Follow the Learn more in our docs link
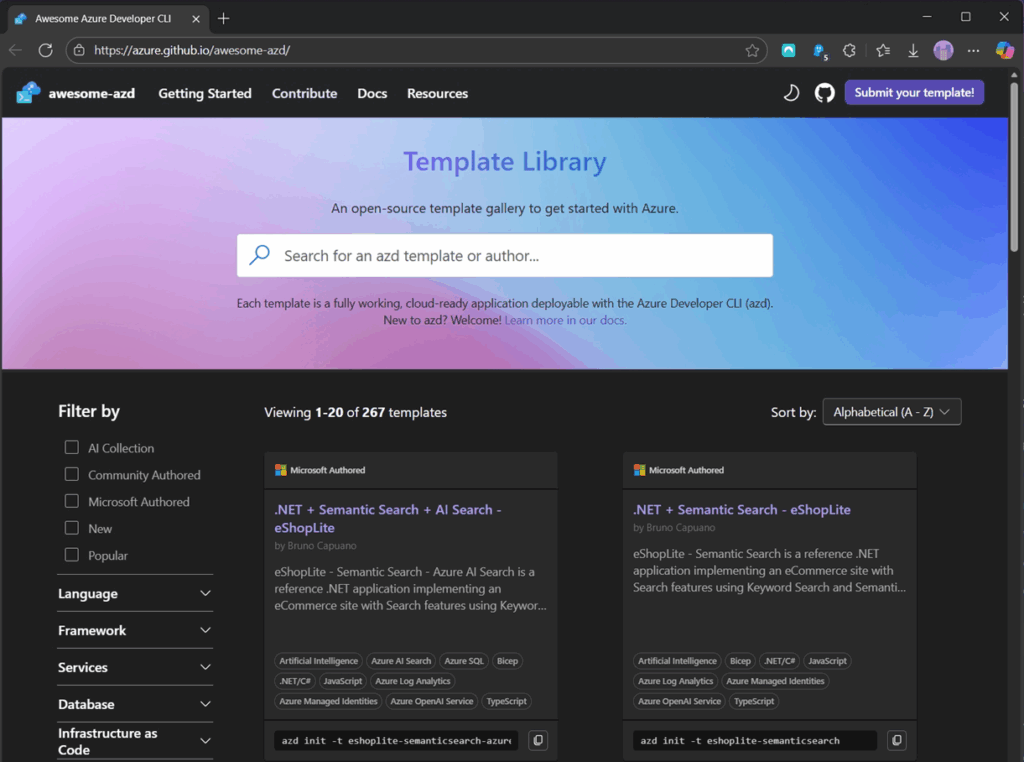Image resolution: width=1024 pixels, height=762 pixels. 566,320
